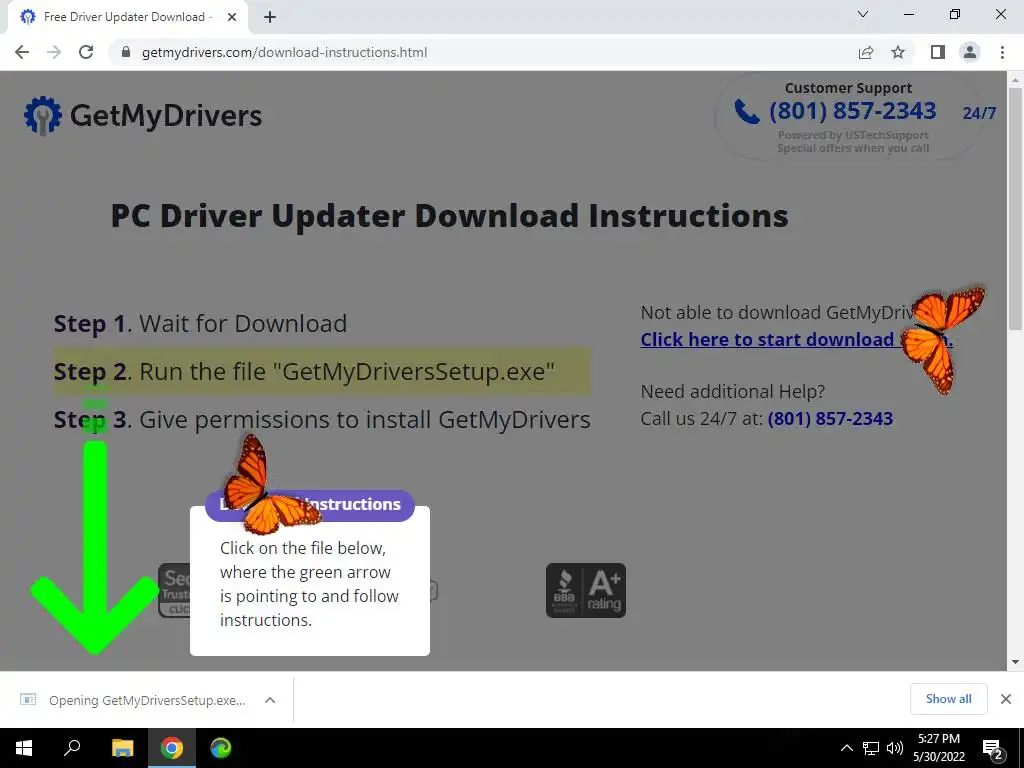The height and width of the screenshot is (768, 1024).
Task: Expand the GetMyDriversSetup.exe download options chevron
Action: [x=270, y=700]
